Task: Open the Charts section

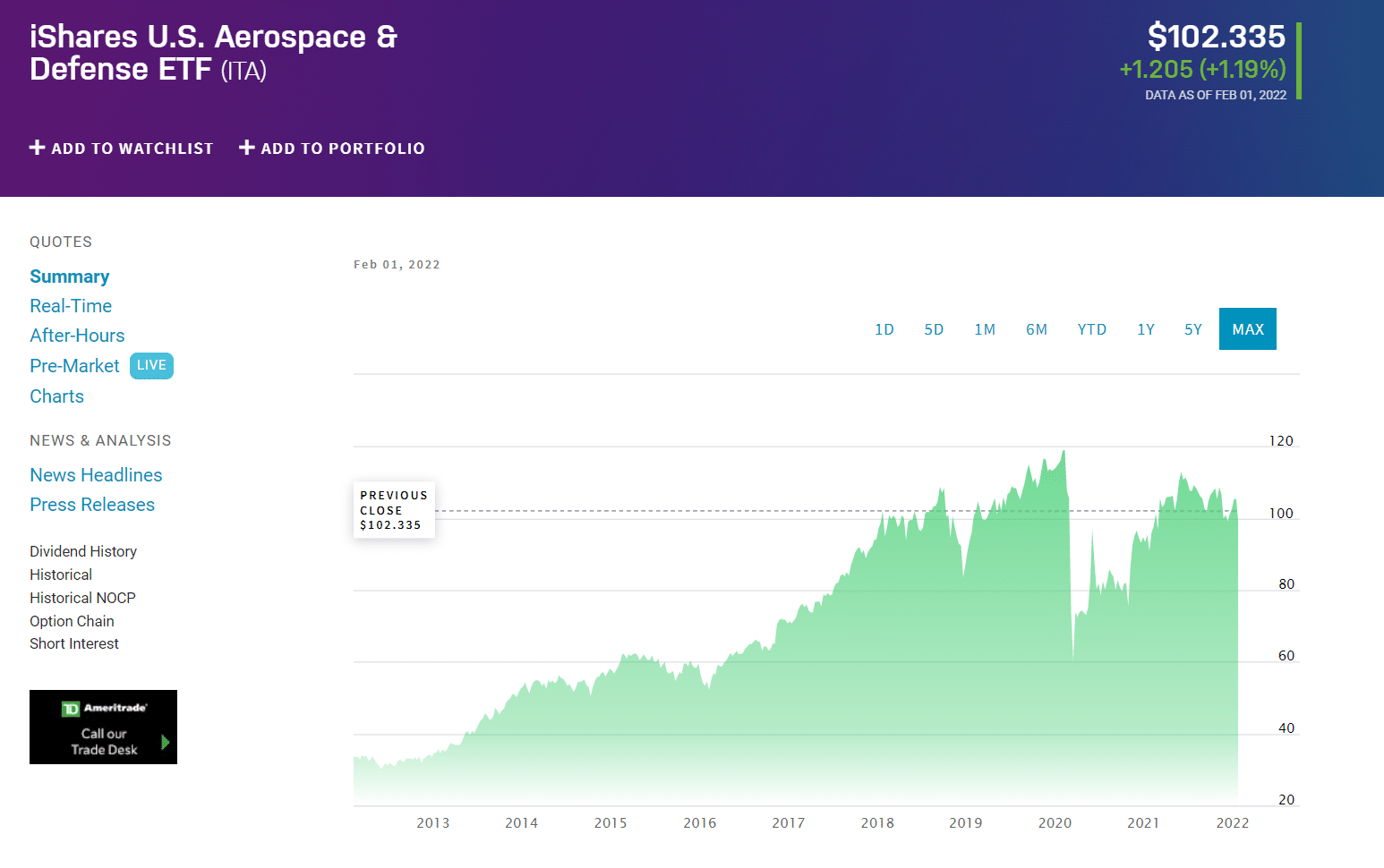Action: coord(56,396)
